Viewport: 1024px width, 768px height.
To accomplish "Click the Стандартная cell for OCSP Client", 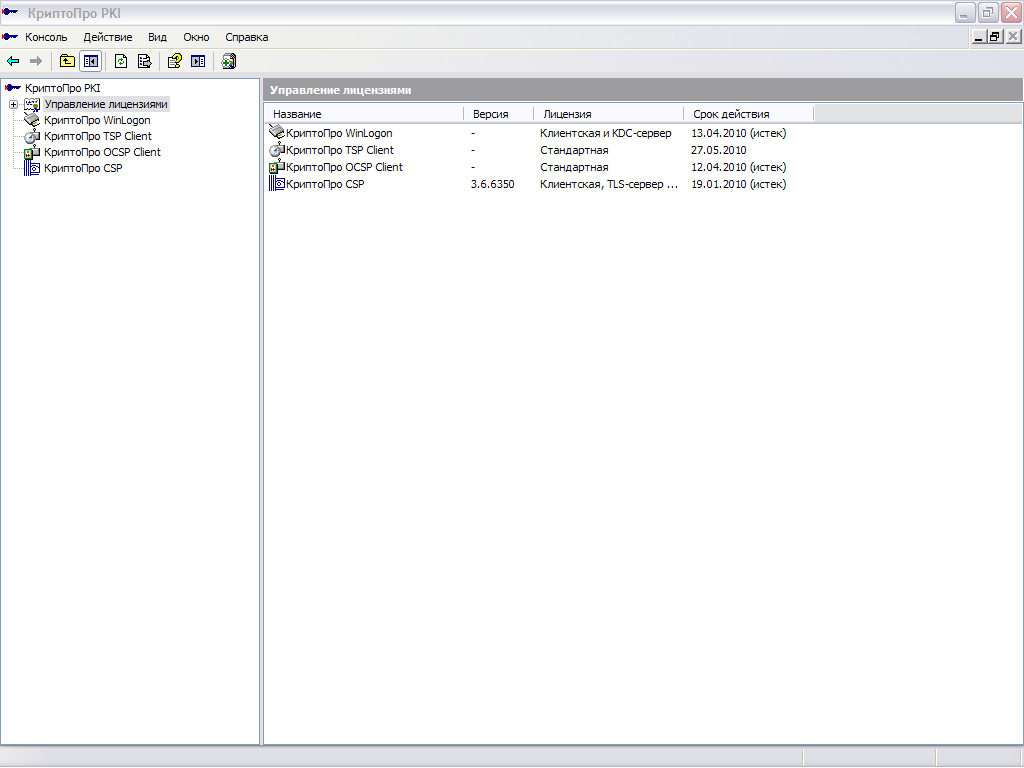I will pos(574,167).
